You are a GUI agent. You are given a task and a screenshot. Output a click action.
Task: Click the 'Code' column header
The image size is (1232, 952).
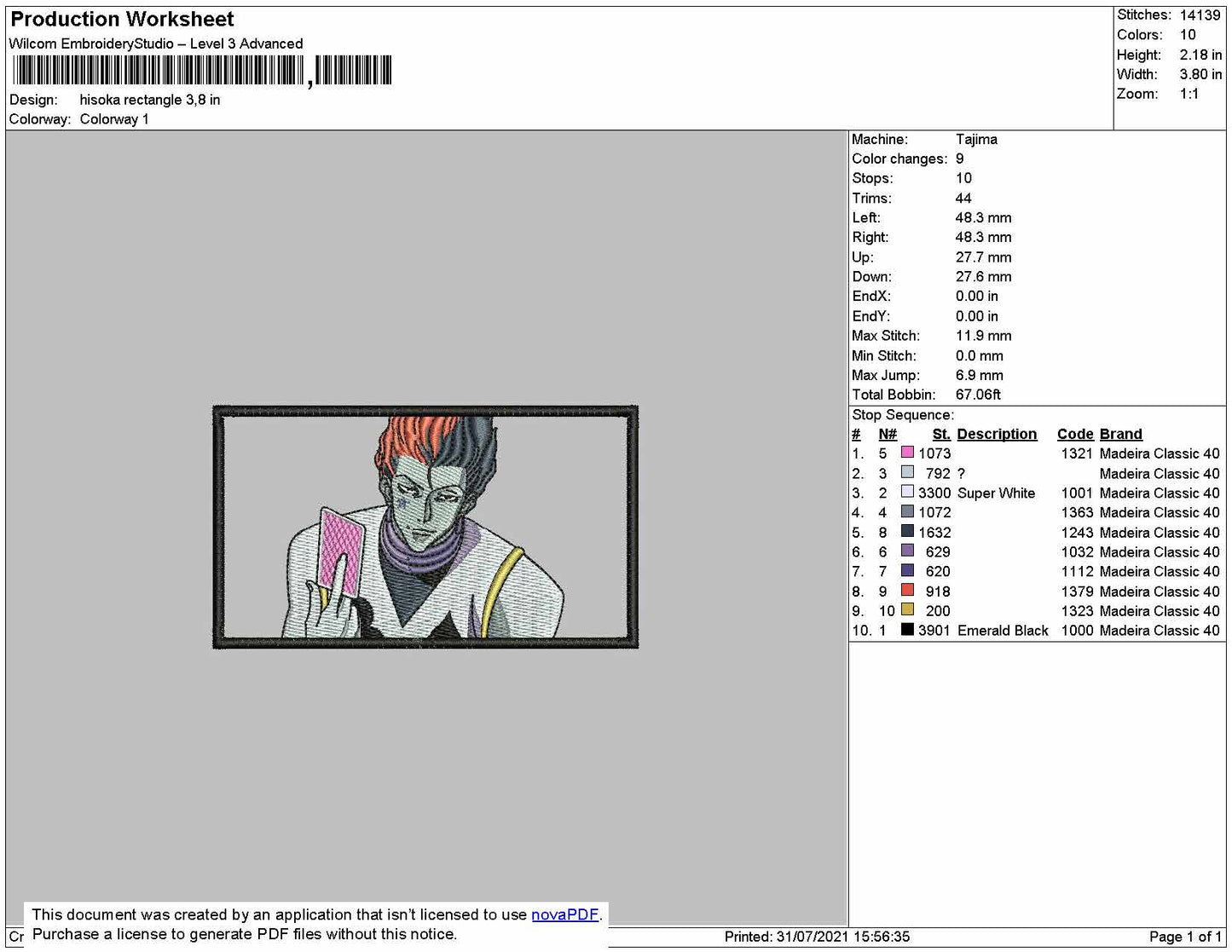click(x=1075, y=434)
